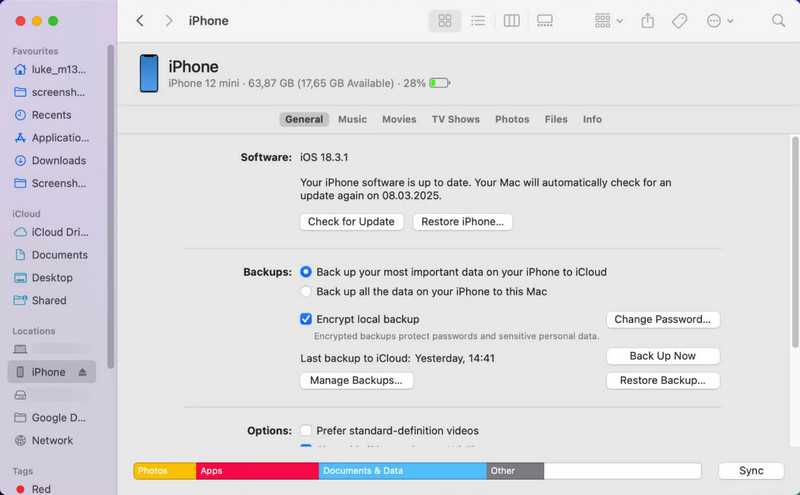This screenshot has height=495, width=800.
Task: Open luke_m13 home folder in sidebar
Action: click(51, 69)
